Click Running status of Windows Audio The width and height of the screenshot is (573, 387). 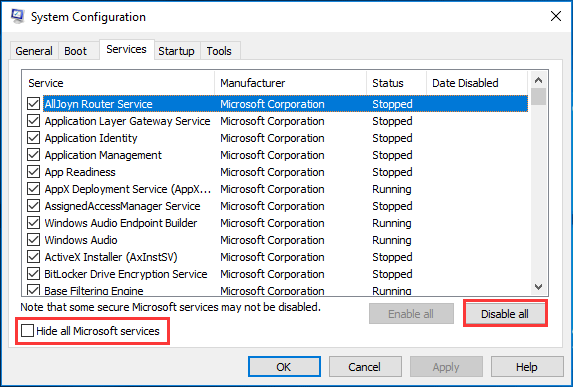(392, 240)
